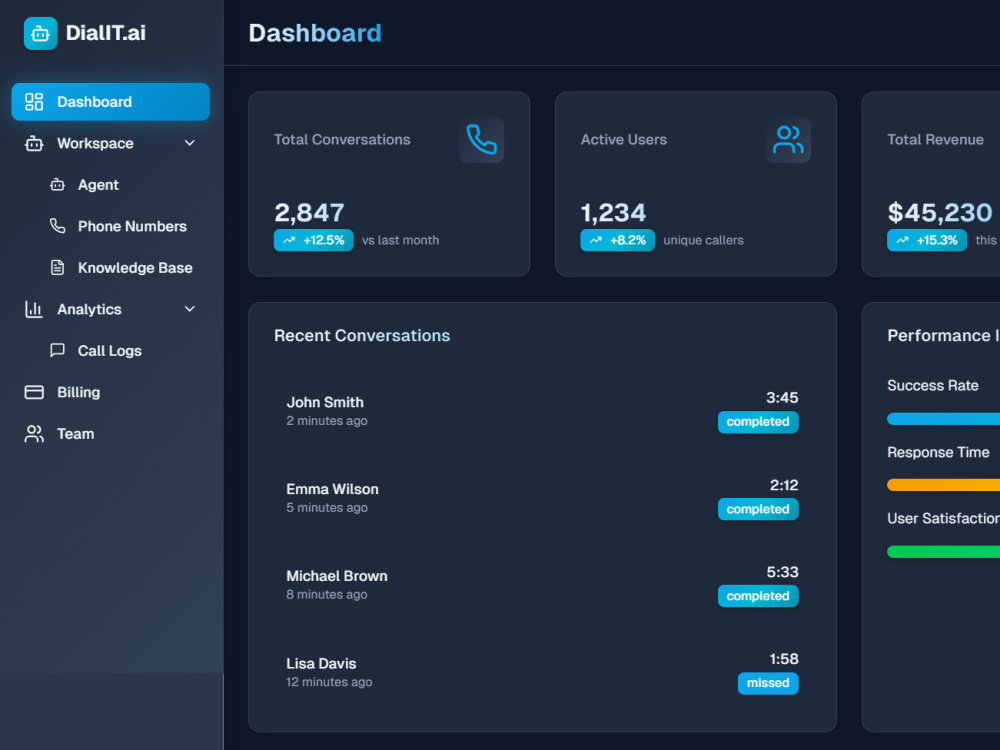Click the users icon on Active Users card

(x=788, y=140)
